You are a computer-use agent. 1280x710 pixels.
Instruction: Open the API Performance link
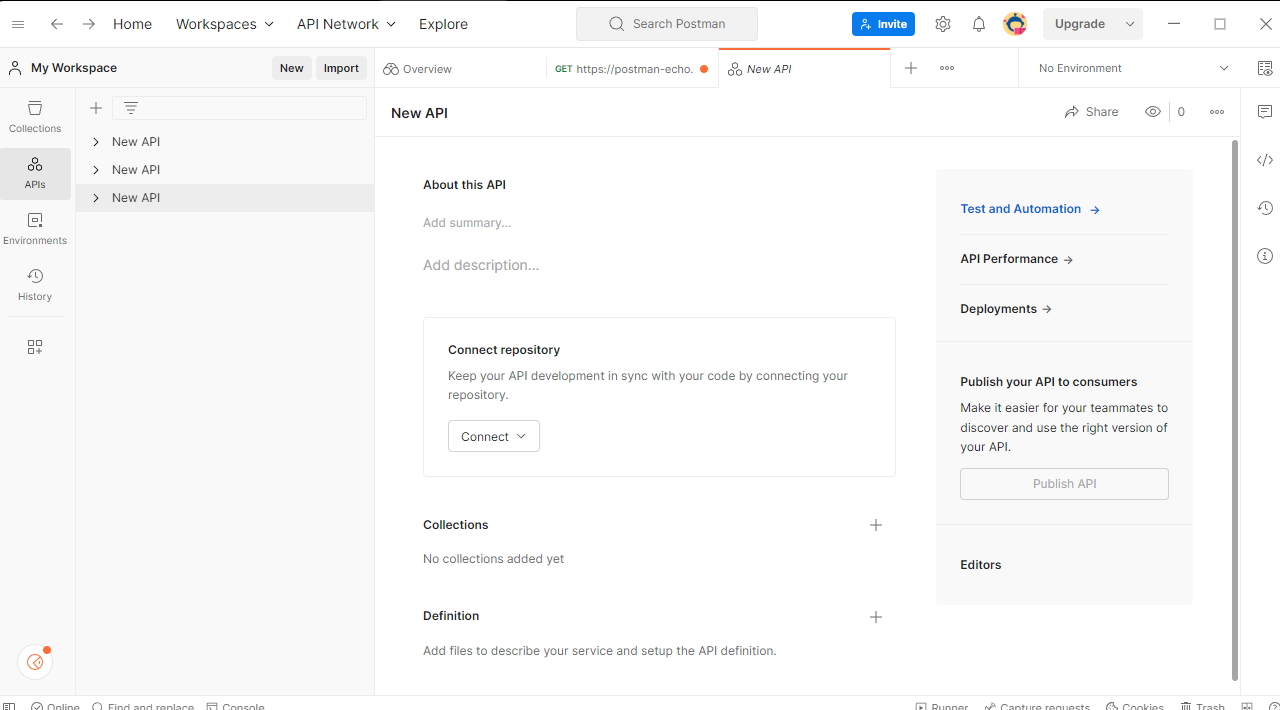1017,259
